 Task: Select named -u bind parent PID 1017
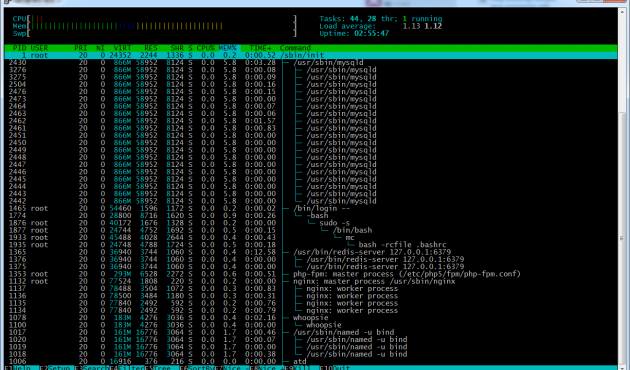tap(311, 332)
